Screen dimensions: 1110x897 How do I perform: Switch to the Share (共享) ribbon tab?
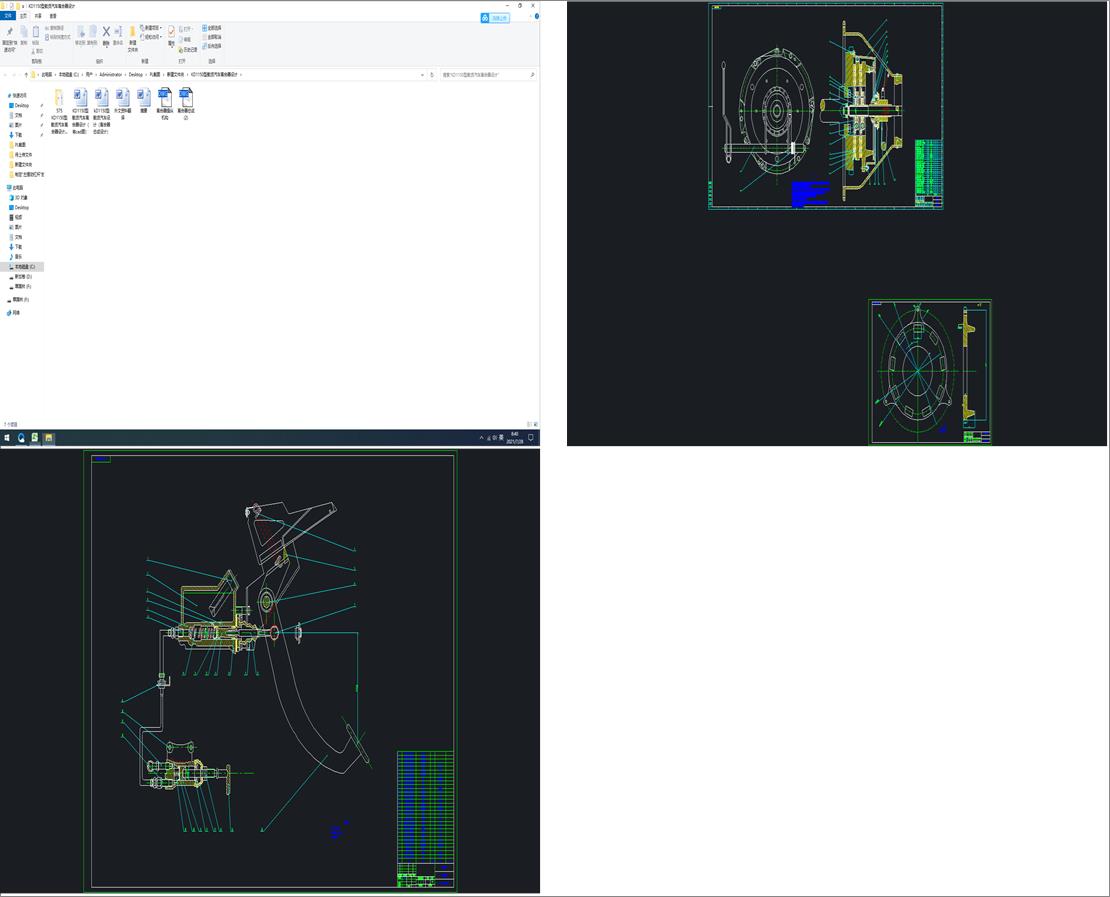click(38, 16)
